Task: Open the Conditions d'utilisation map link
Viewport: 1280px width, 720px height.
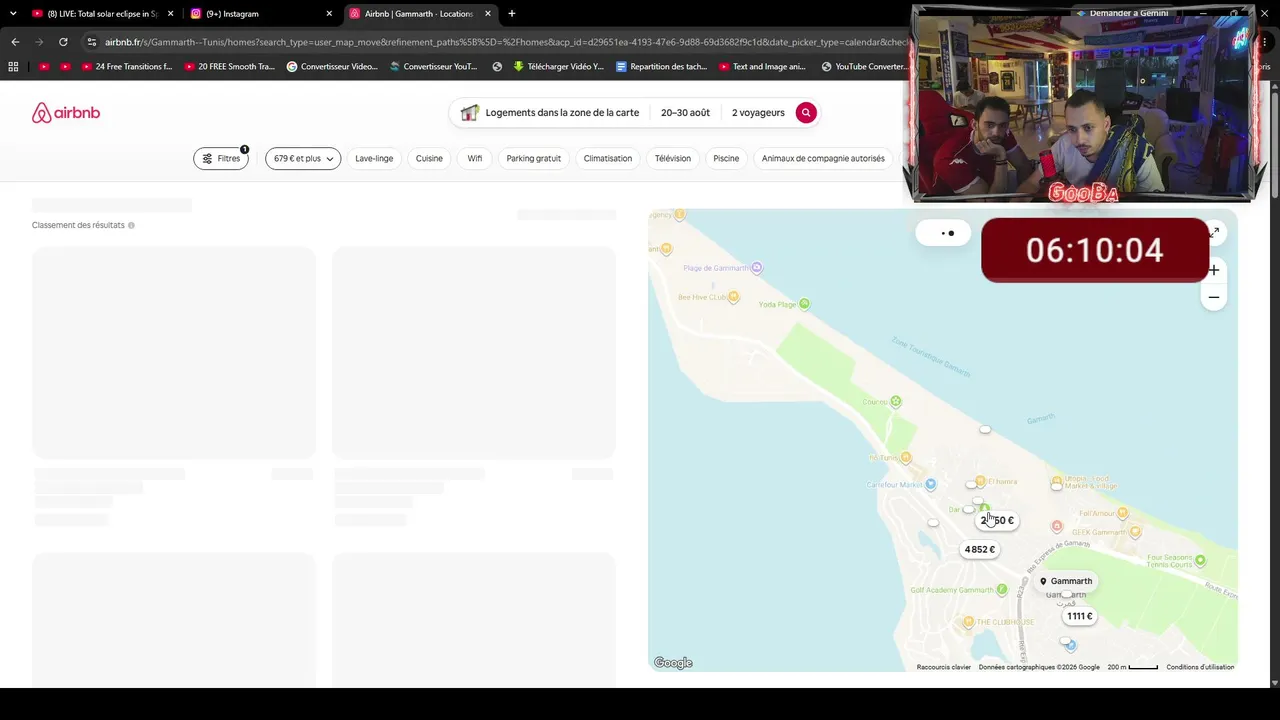Action: [1200, 667]
